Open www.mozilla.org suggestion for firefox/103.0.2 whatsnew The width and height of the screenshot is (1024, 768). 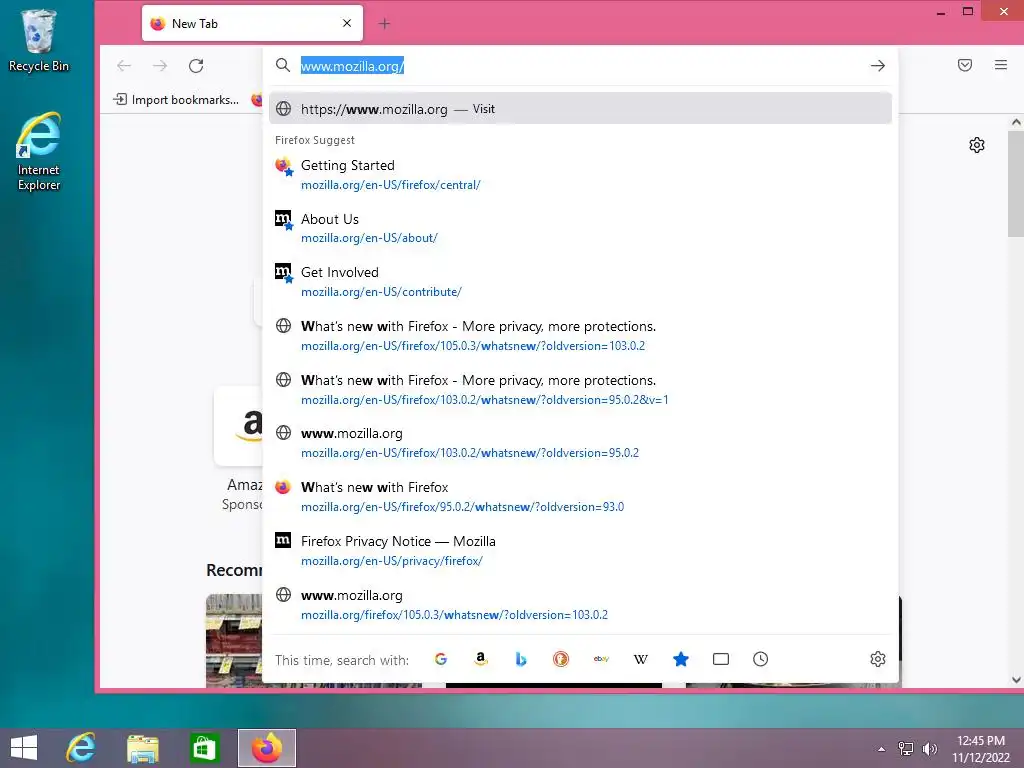coord(580,443)
